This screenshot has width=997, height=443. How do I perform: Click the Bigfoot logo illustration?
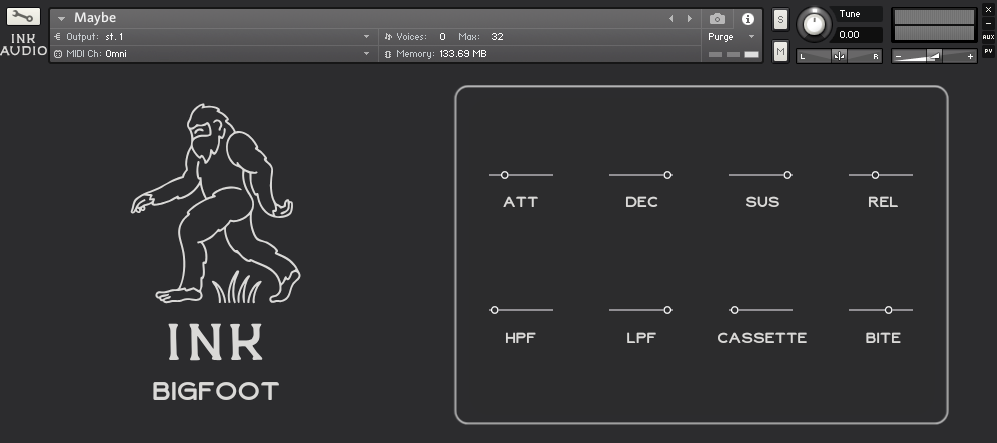click(x=215, y=204)
